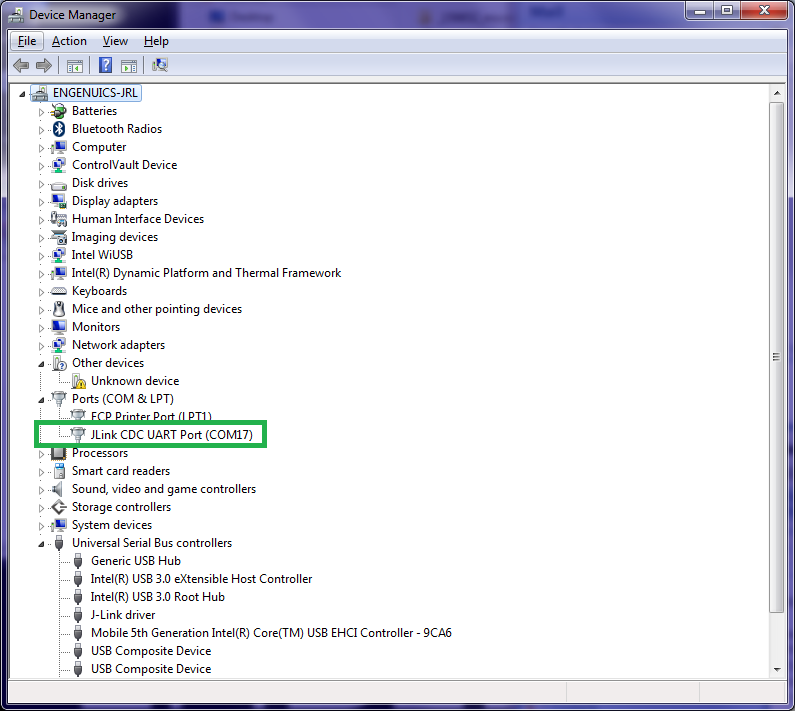
Task: Click the scrollbar up arrow
Action: [x=776, y=93]
